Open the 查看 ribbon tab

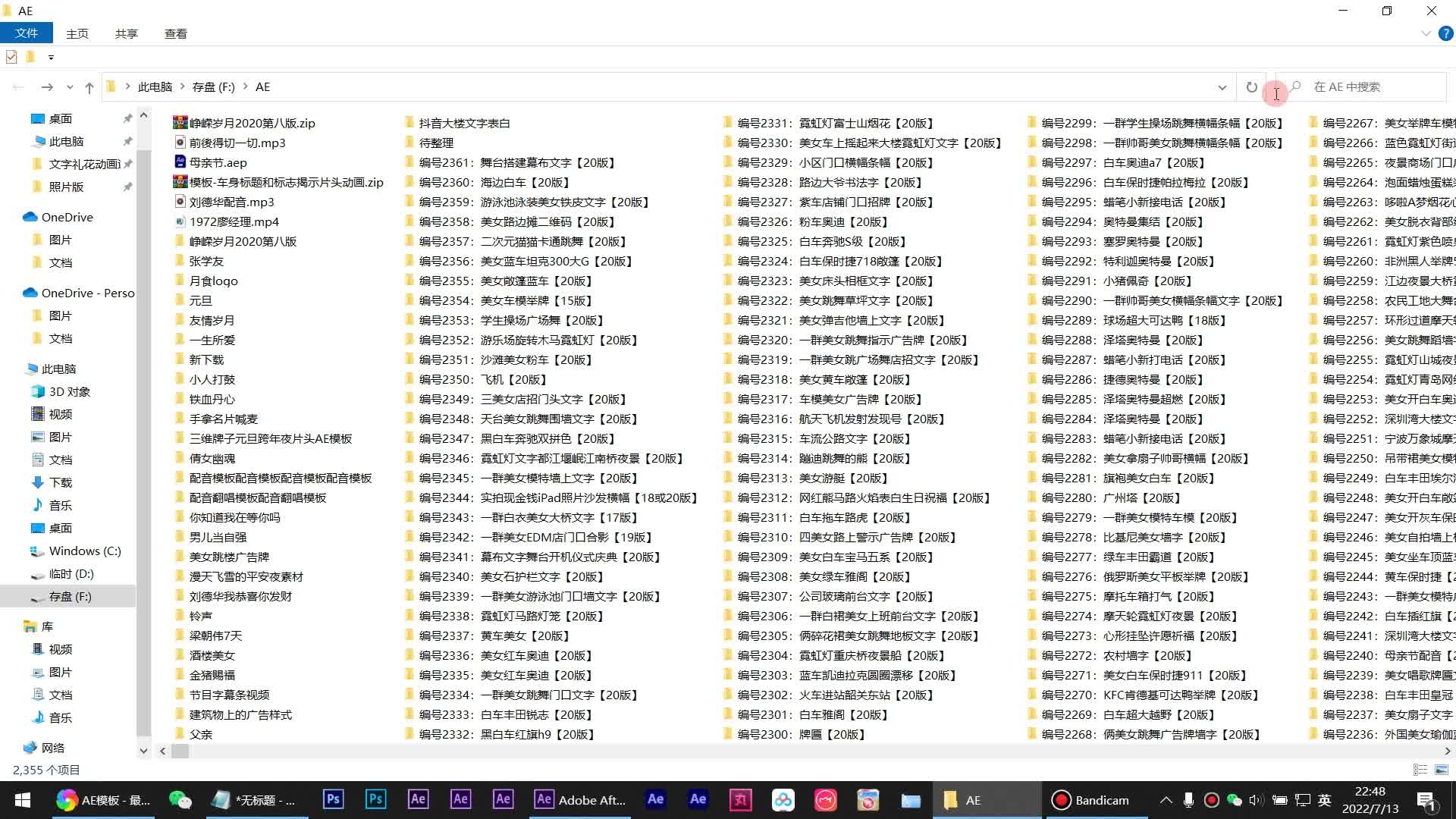pos(175,33)
